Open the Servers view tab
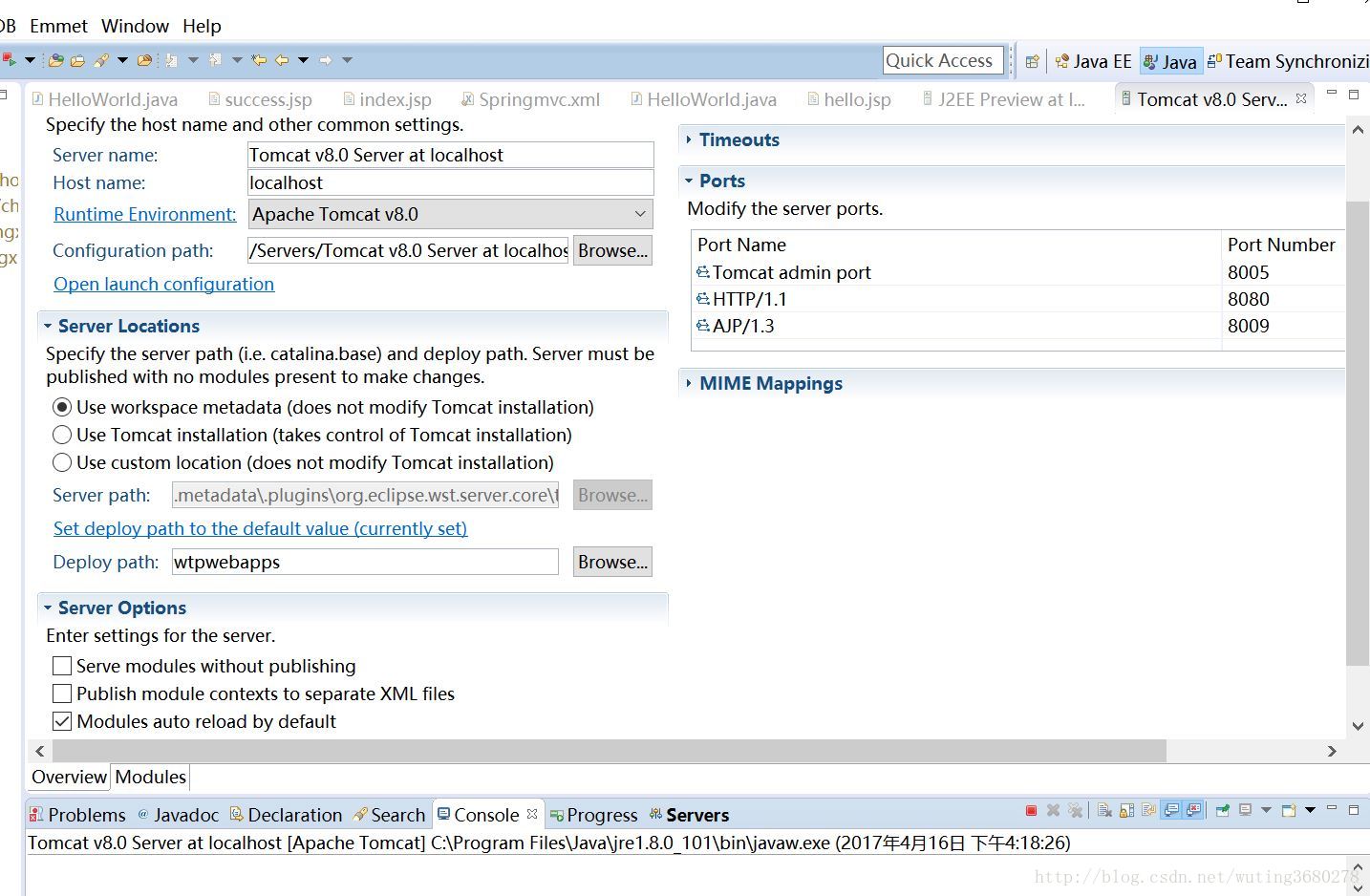 coord(689,815)
